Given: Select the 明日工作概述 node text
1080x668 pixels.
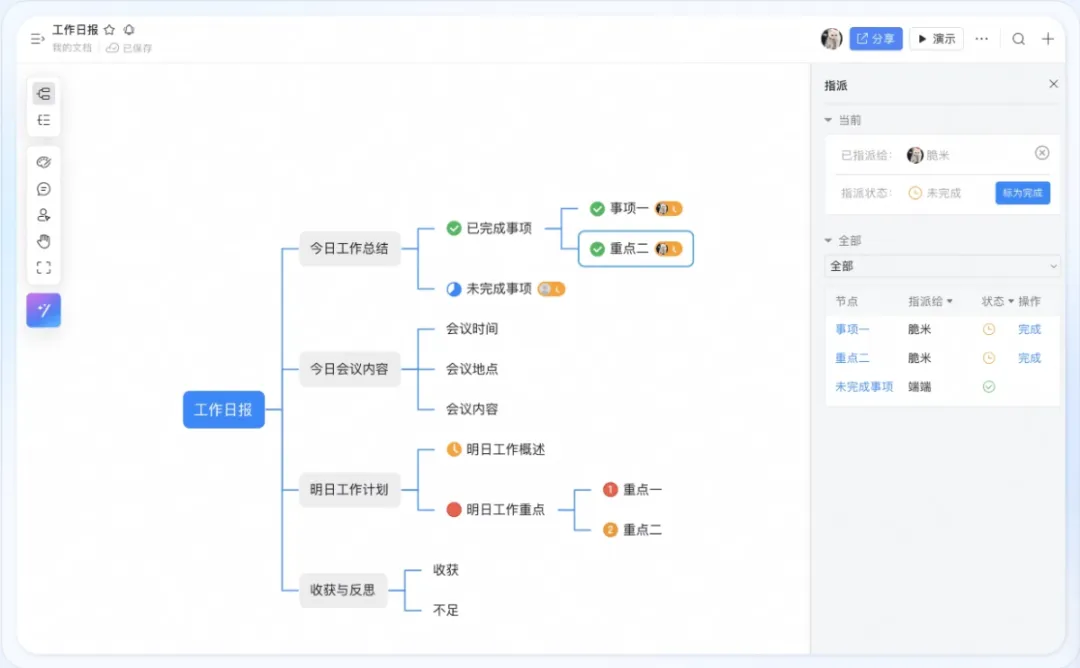Looking at the screenshot, I should [x=506, y=450].
